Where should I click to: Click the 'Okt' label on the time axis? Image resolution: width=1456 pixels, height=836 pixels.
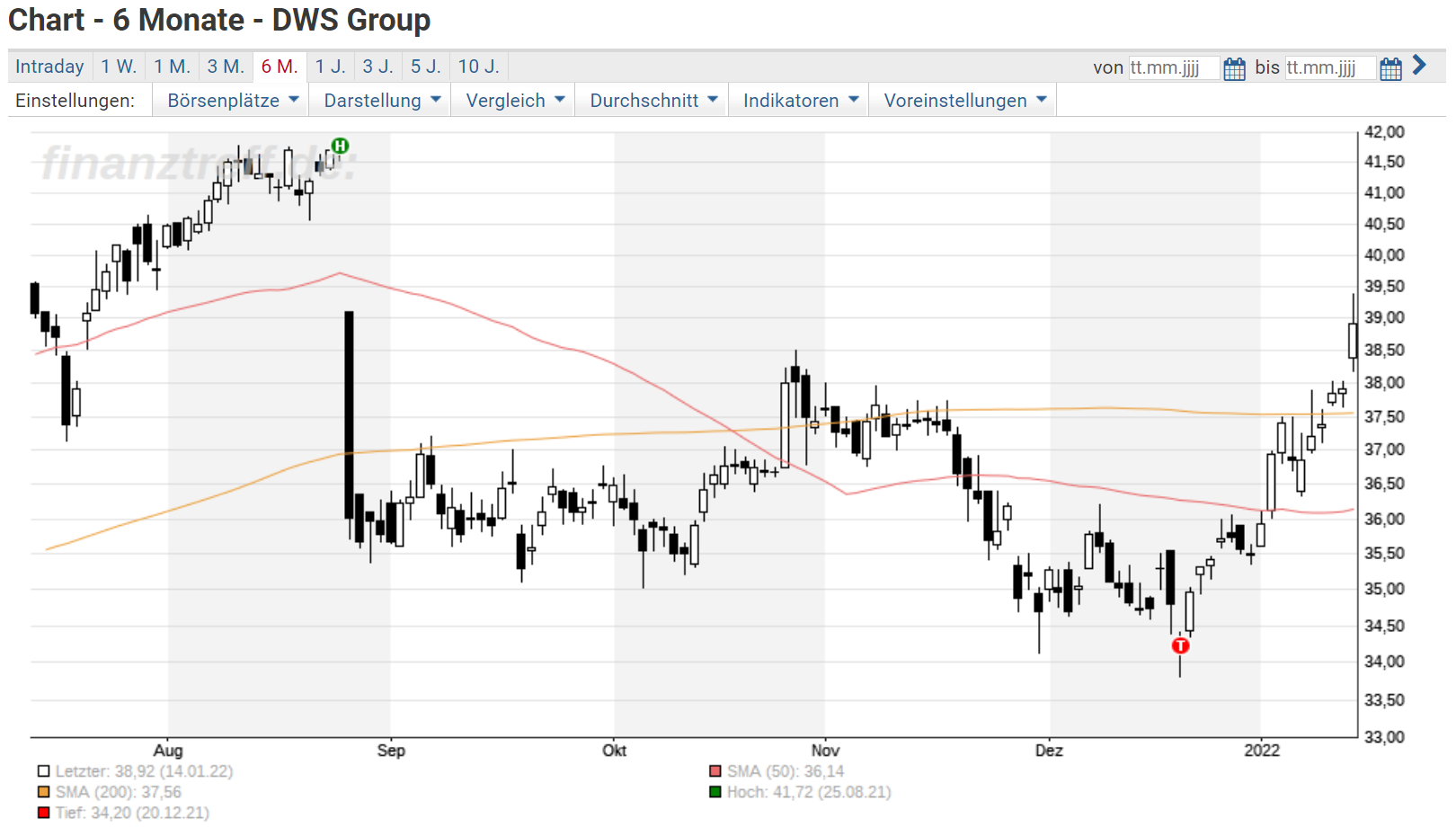coord(615,751)
